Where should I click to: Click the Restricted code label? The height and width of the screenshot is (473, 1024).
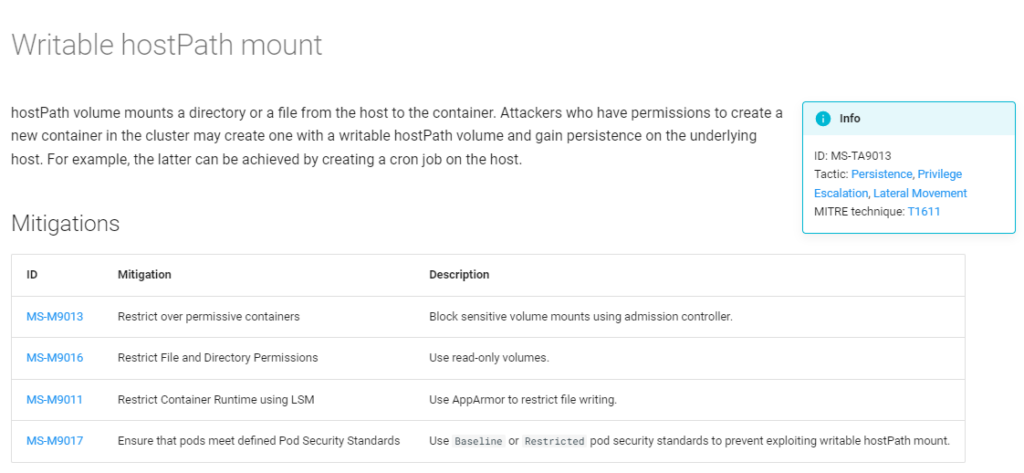click(553, 441)
